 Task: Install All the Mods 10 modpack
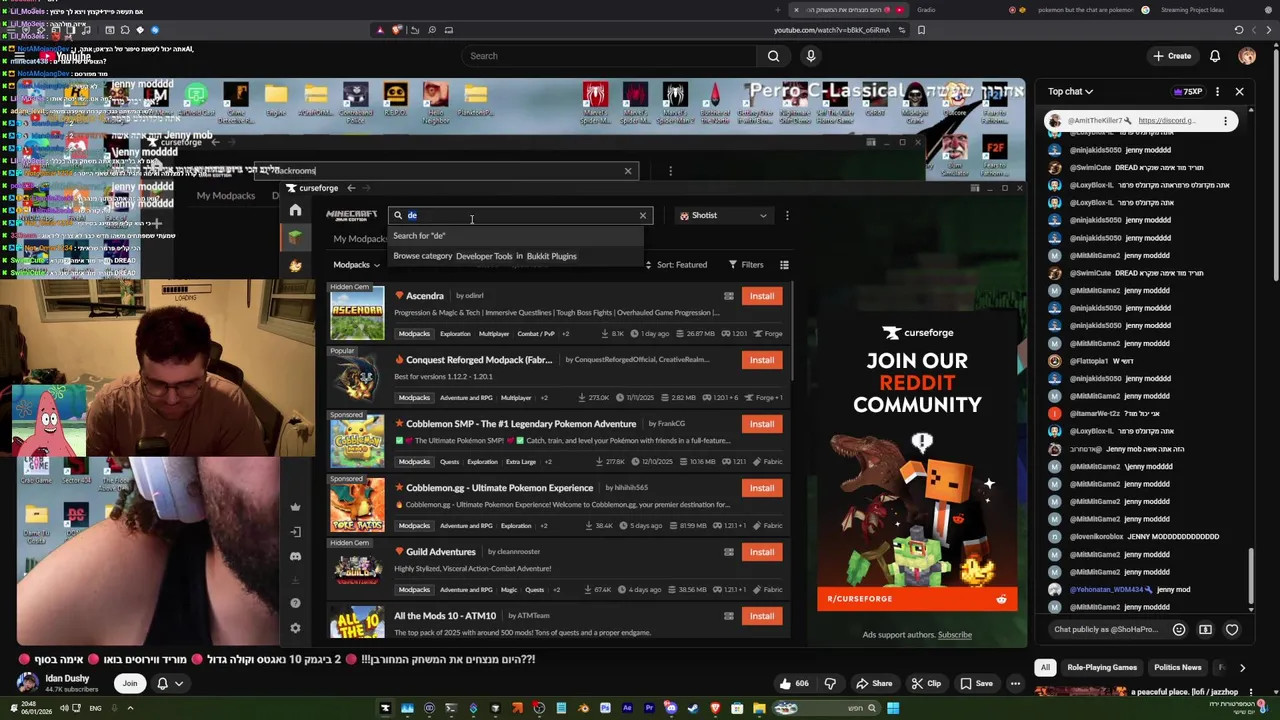click(762, 616)
